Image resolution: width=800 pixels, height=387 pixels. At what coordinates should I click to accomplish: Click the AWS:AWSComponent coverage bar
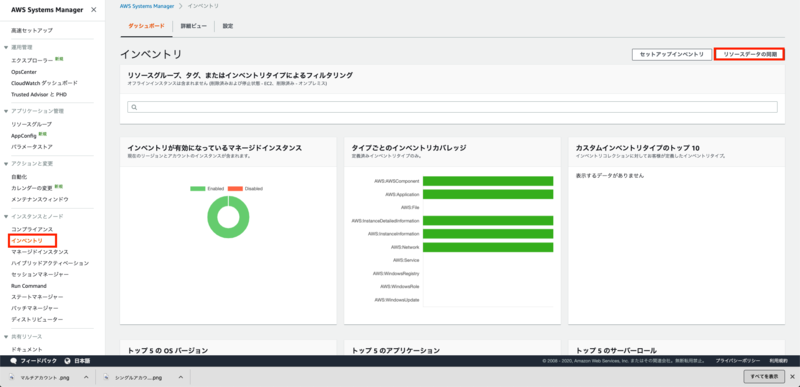488,181
